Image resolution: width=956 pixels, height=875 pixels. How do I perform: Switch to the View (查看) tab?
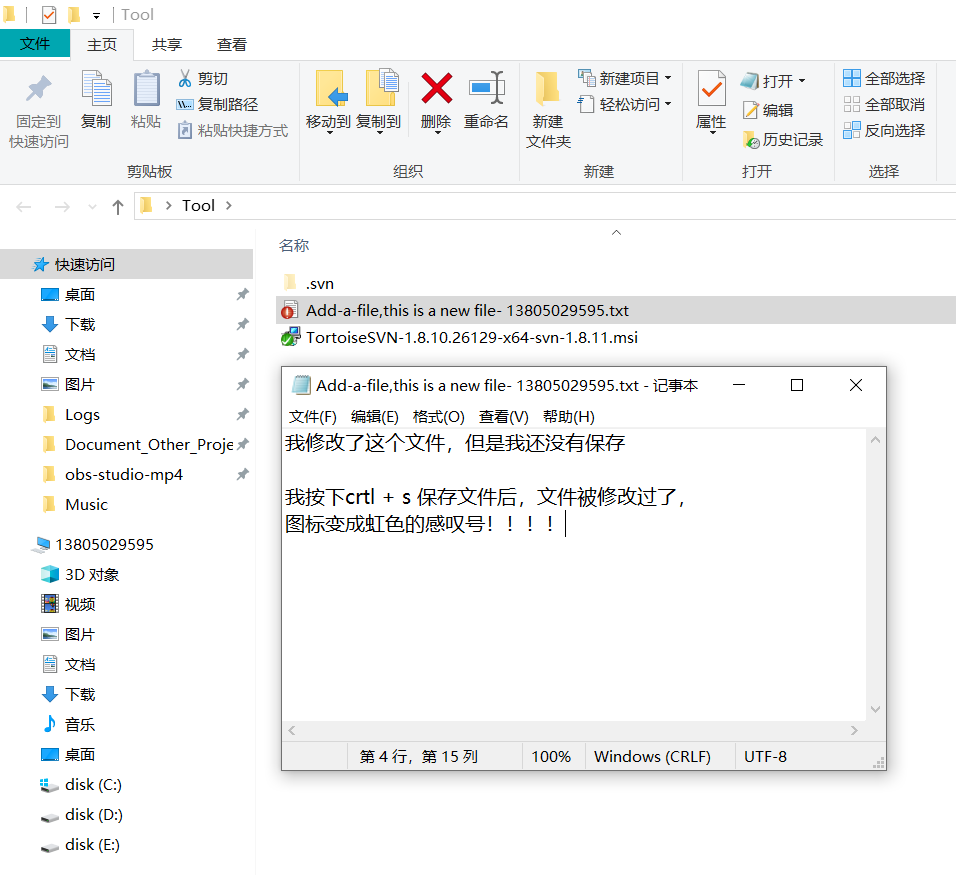pos(232,45)
